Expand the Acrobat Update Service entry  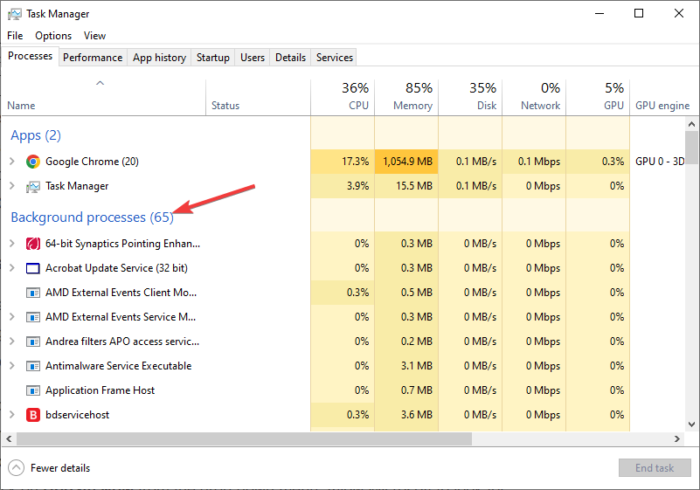12,268
